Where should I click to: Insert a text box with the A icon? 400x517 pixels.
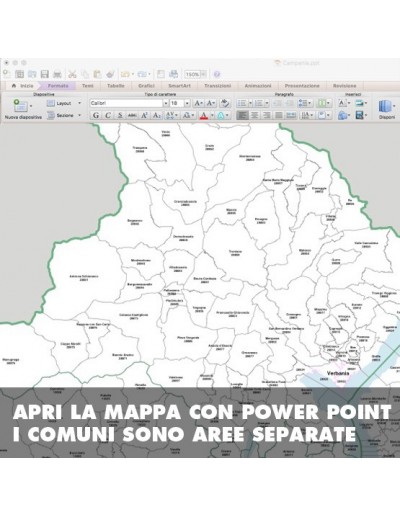[x=342, y=103]
